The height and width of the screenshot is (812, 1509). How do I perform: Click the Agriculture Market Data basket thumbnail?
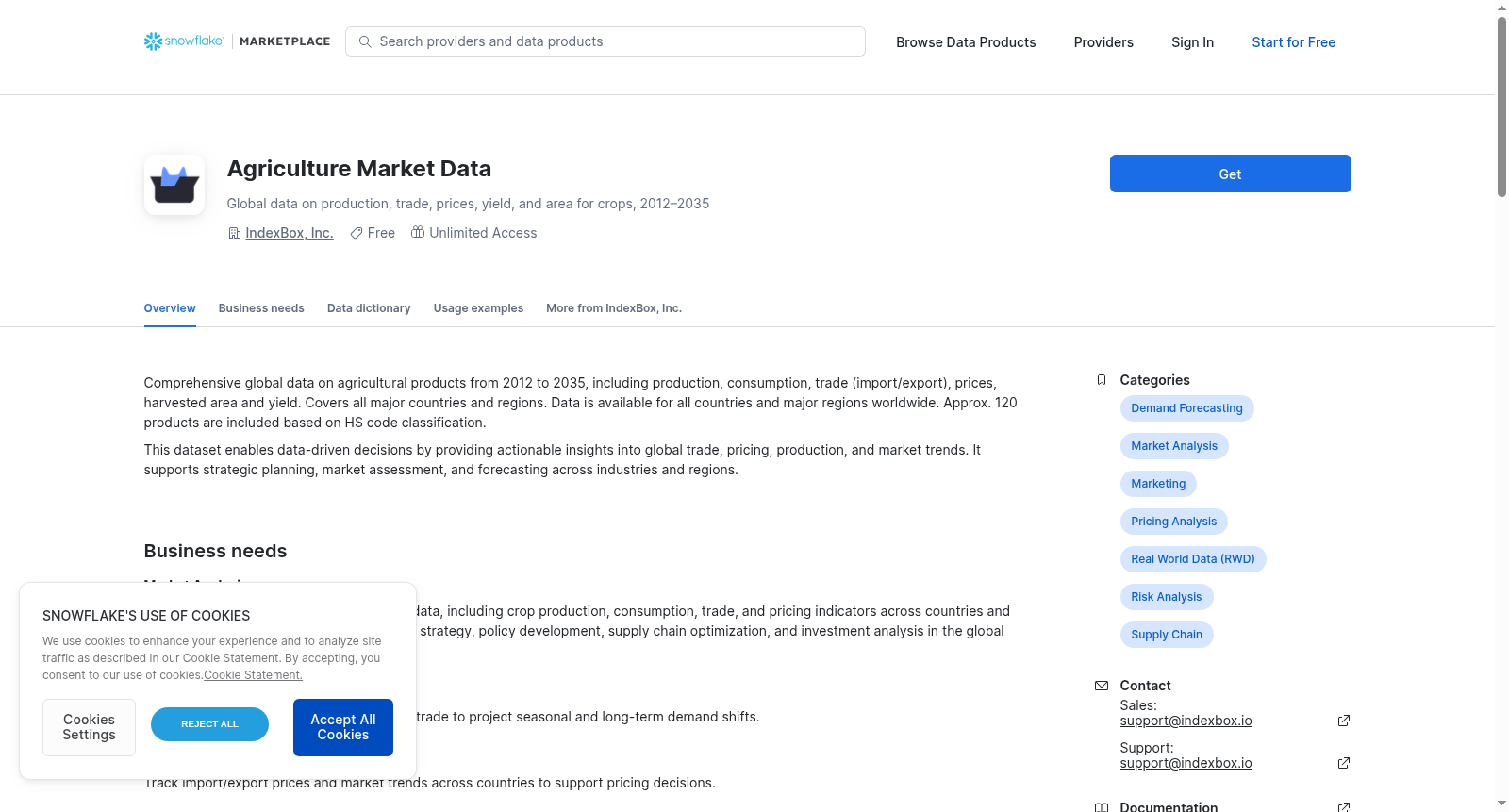point(174,185)
